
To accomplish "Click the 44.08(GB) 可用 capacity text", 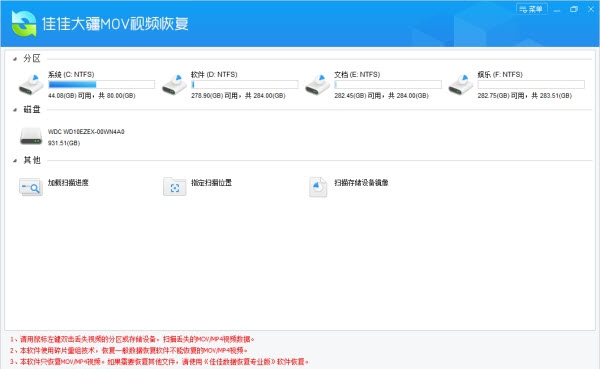I will point(92,96).
